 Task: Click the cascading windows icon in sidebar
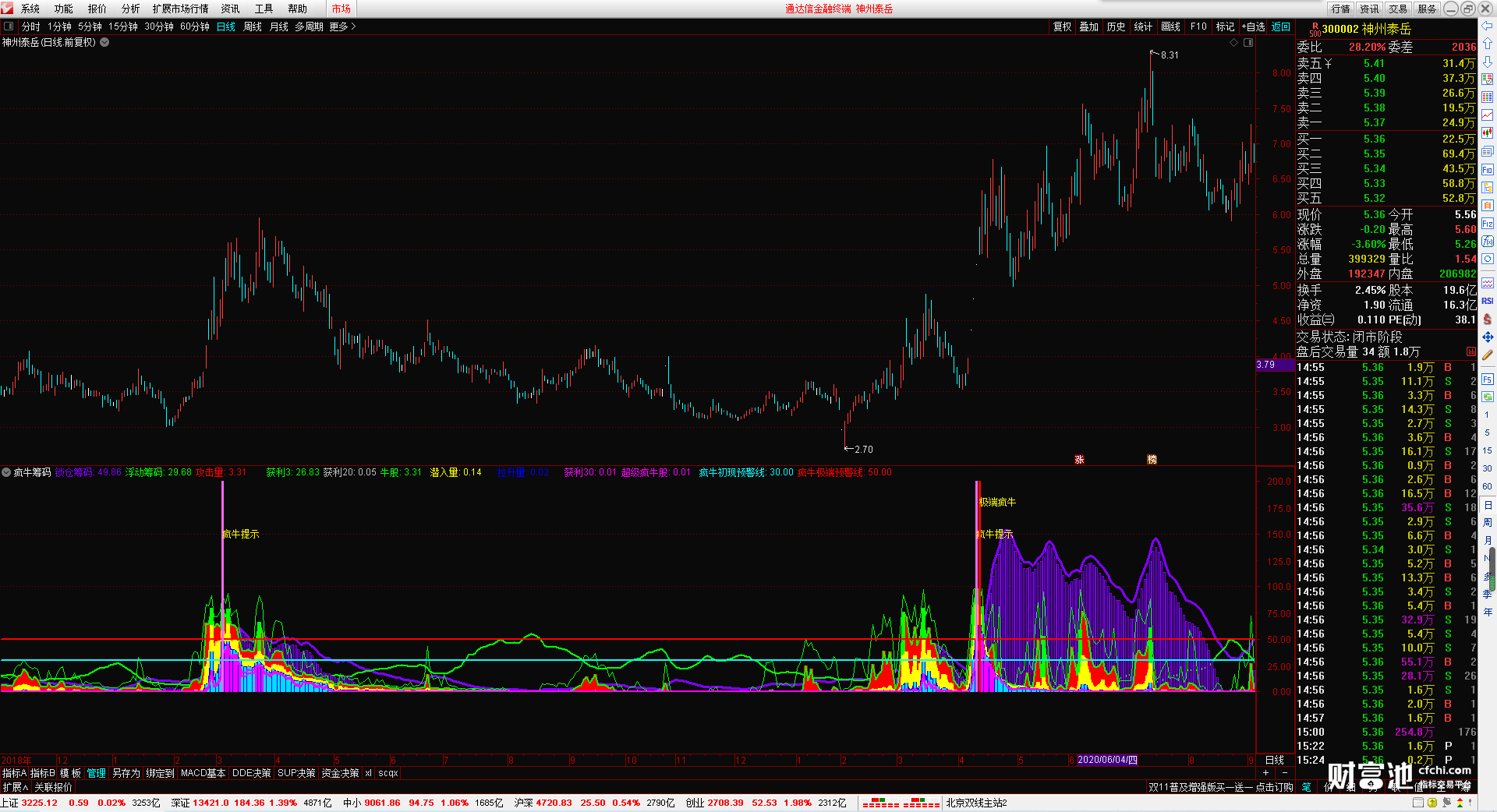pos(1488,151)
